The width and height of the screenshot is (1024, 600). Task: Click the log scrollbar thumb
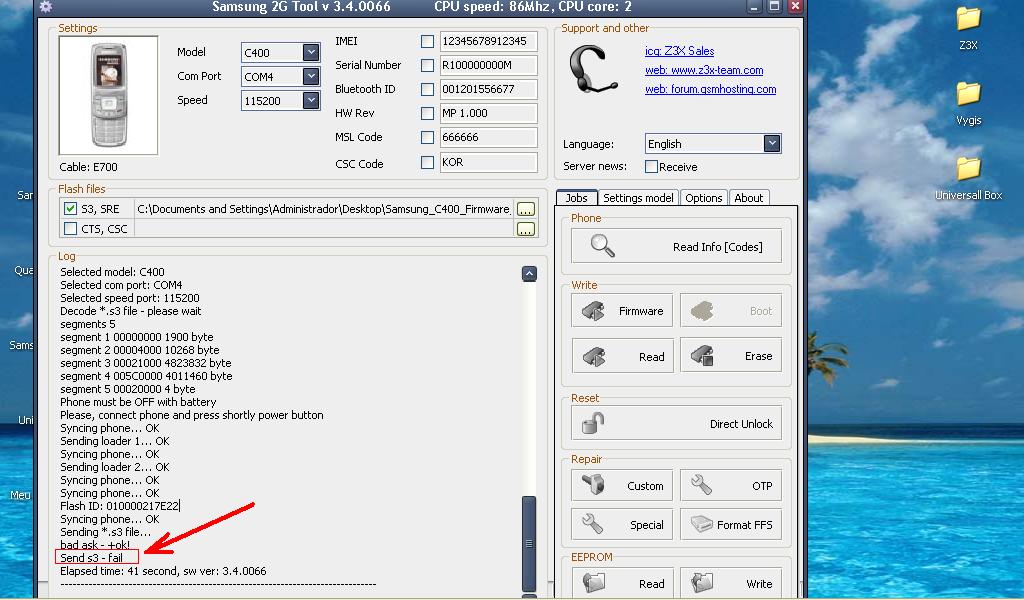(529, 543)
